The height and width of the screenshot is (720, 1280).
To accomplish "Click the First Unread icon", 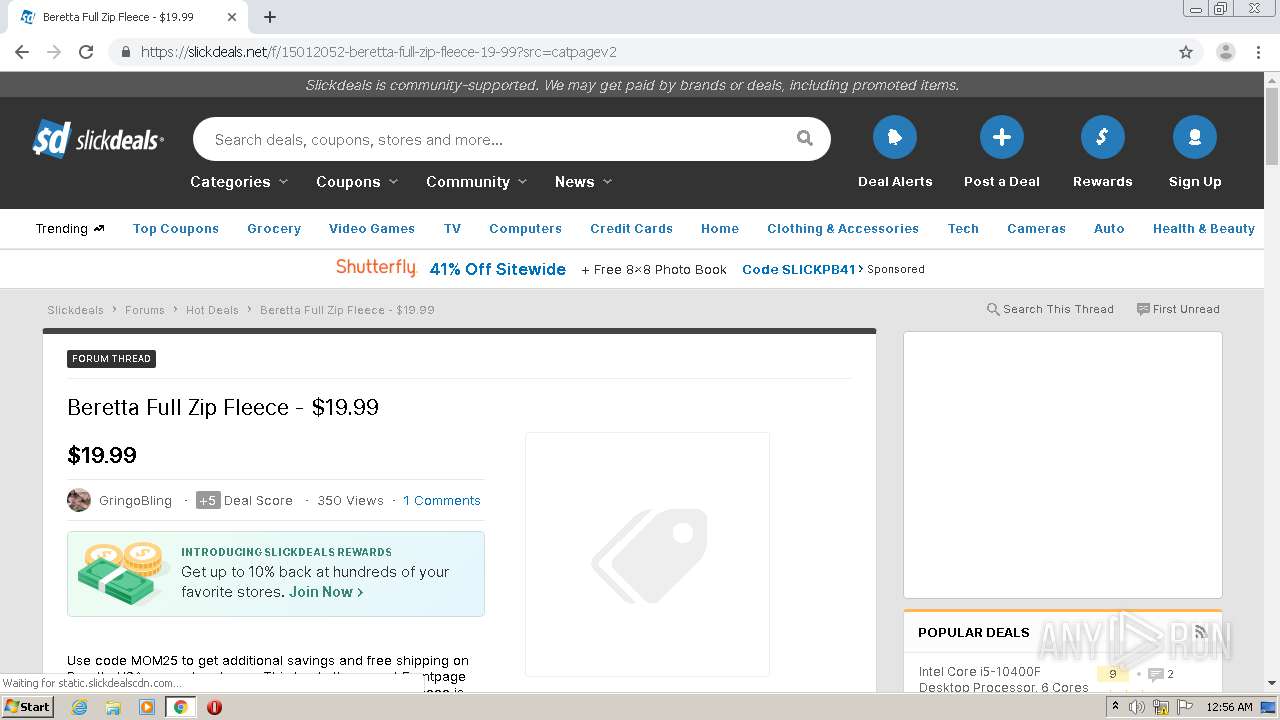I will pyautogui.click(x=1143, y=309).
